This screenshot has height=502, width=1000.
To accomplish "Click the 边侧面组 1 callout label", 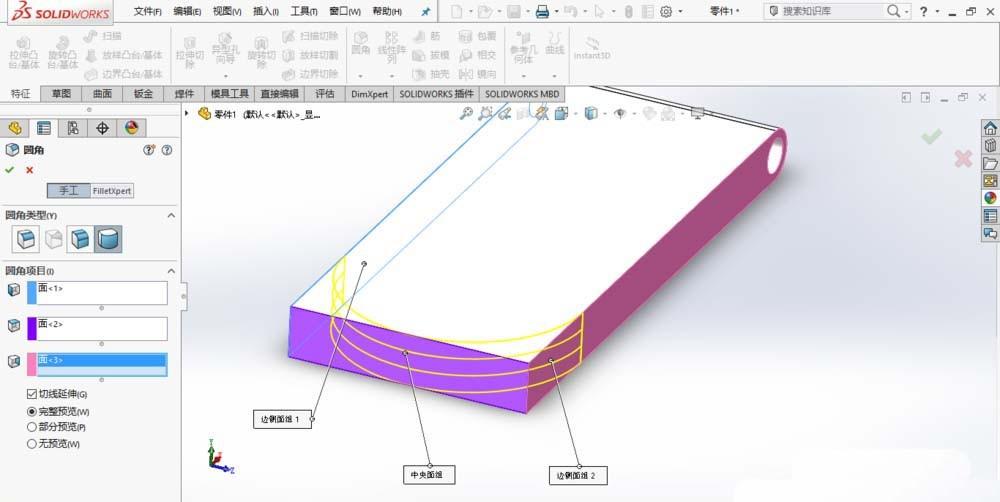I will click(x=282, y=419).
